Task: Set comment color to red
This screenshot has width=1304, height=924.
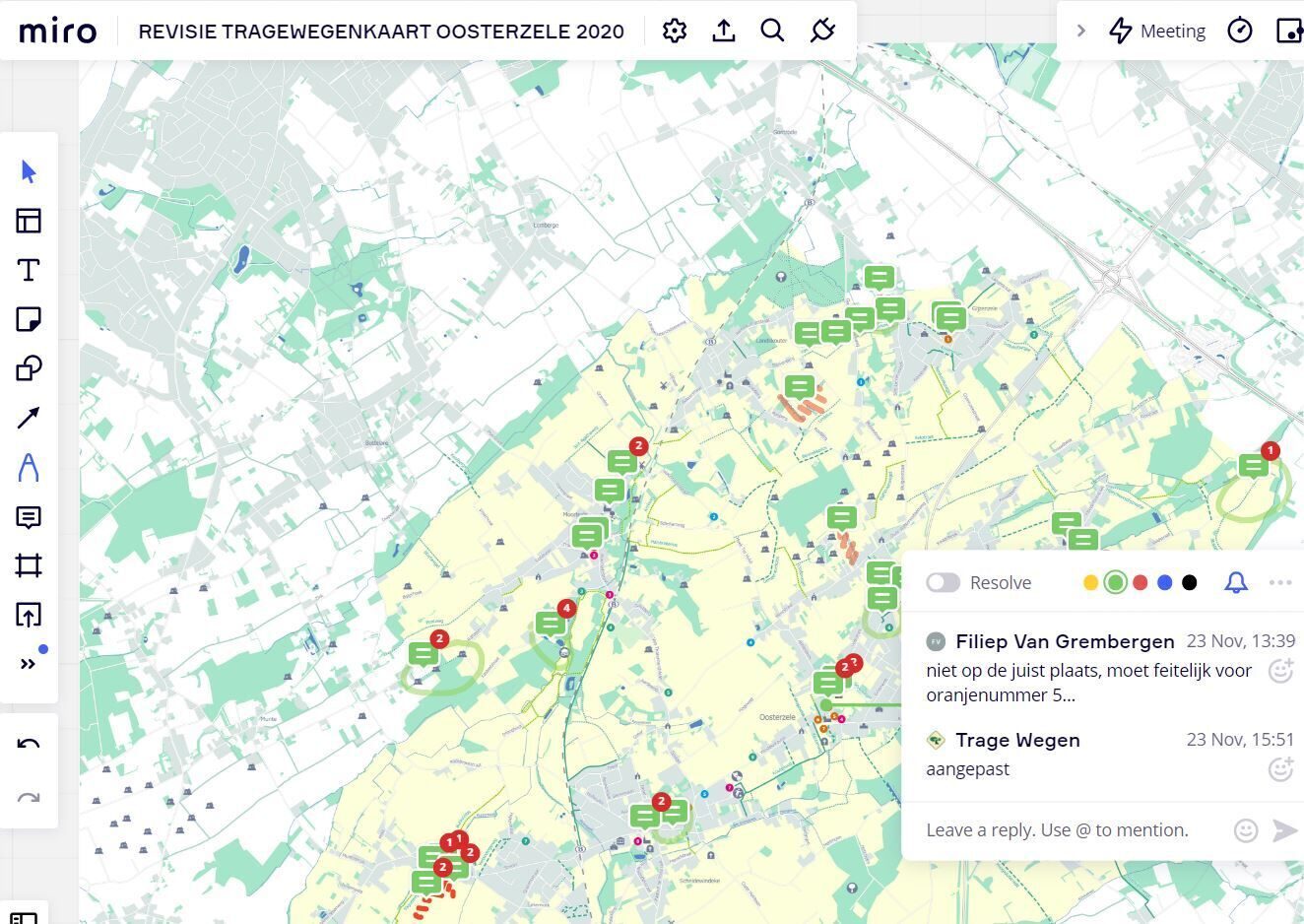Action: pos(1141,582)
